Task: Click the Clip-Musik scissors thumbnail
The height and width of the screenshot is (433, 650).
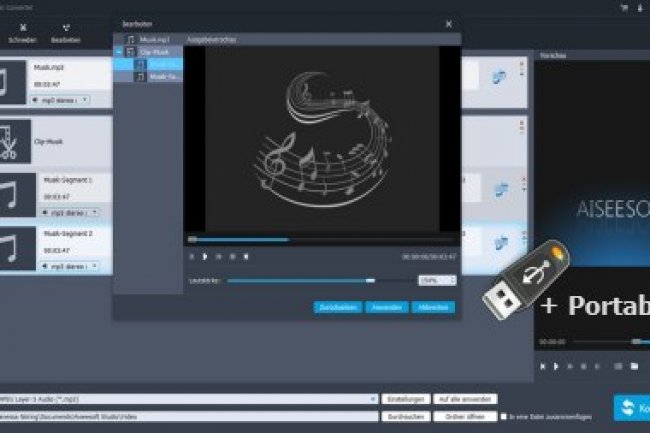Action: point(15,141)
